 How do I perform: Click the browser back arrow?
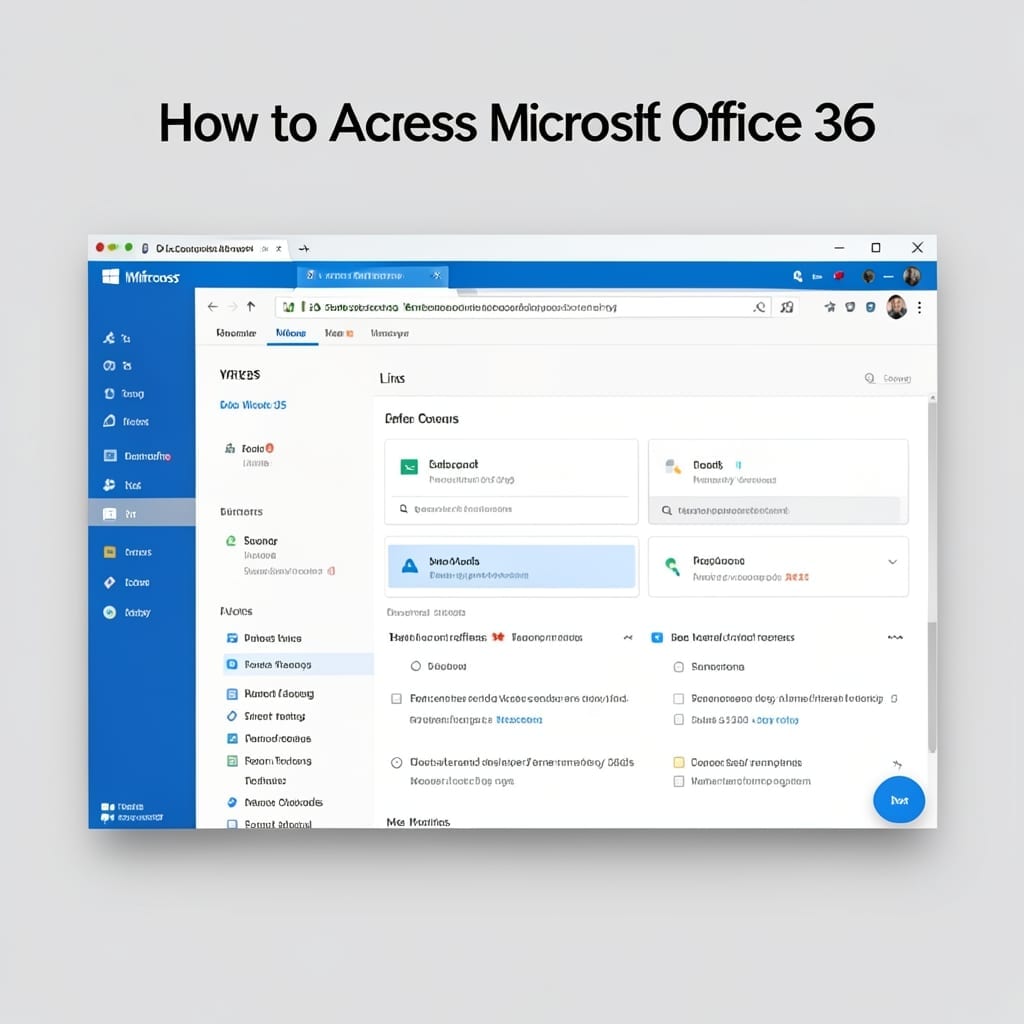click(x=212, y=306)
